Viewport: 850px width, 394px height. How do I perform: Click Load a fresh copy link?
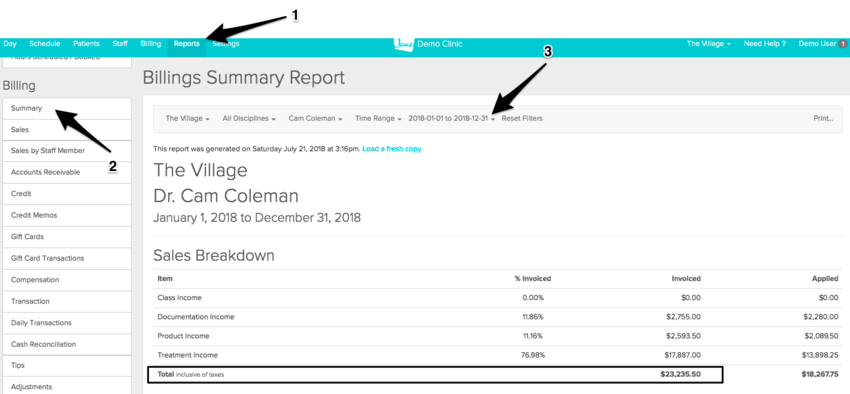391,148
